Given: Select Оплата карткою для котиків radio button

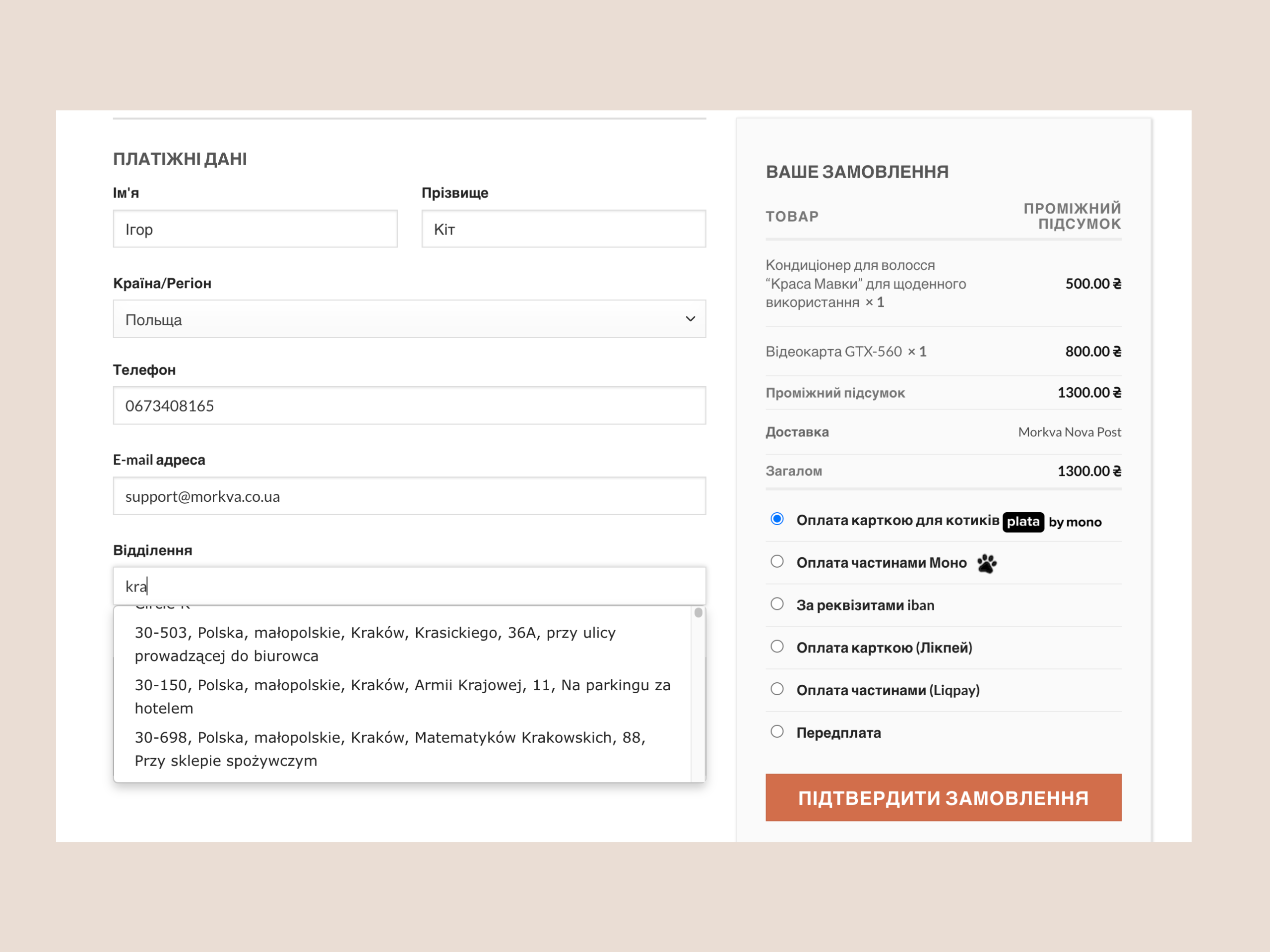Looking at the screenshot, I should point(777,519).
